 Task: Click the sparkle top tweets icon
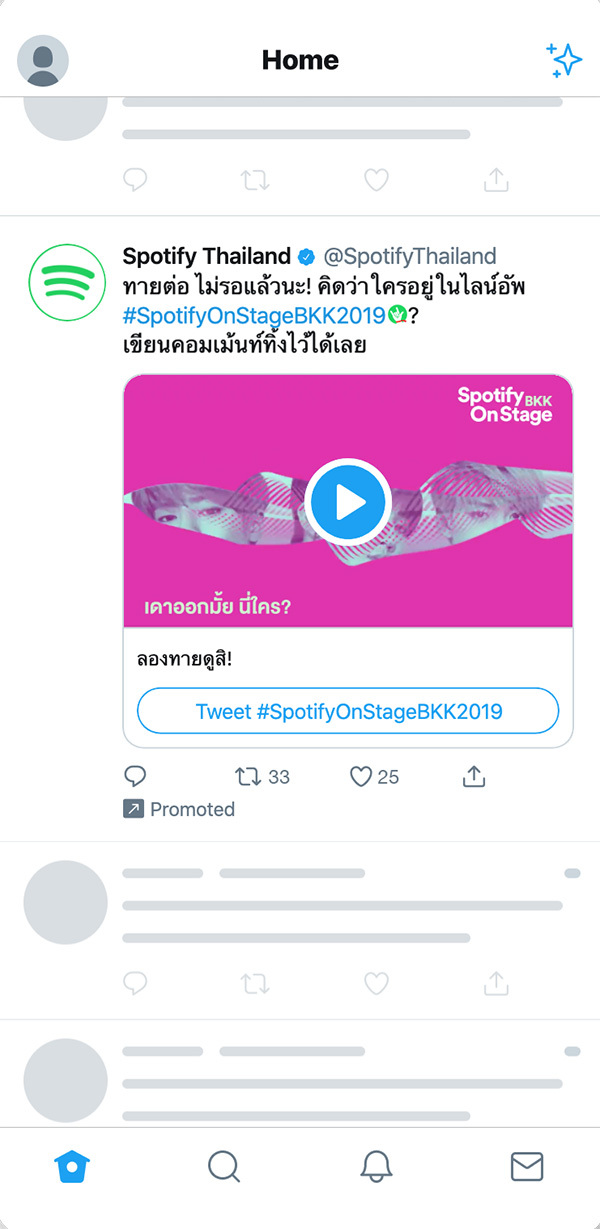click(564, 60)
